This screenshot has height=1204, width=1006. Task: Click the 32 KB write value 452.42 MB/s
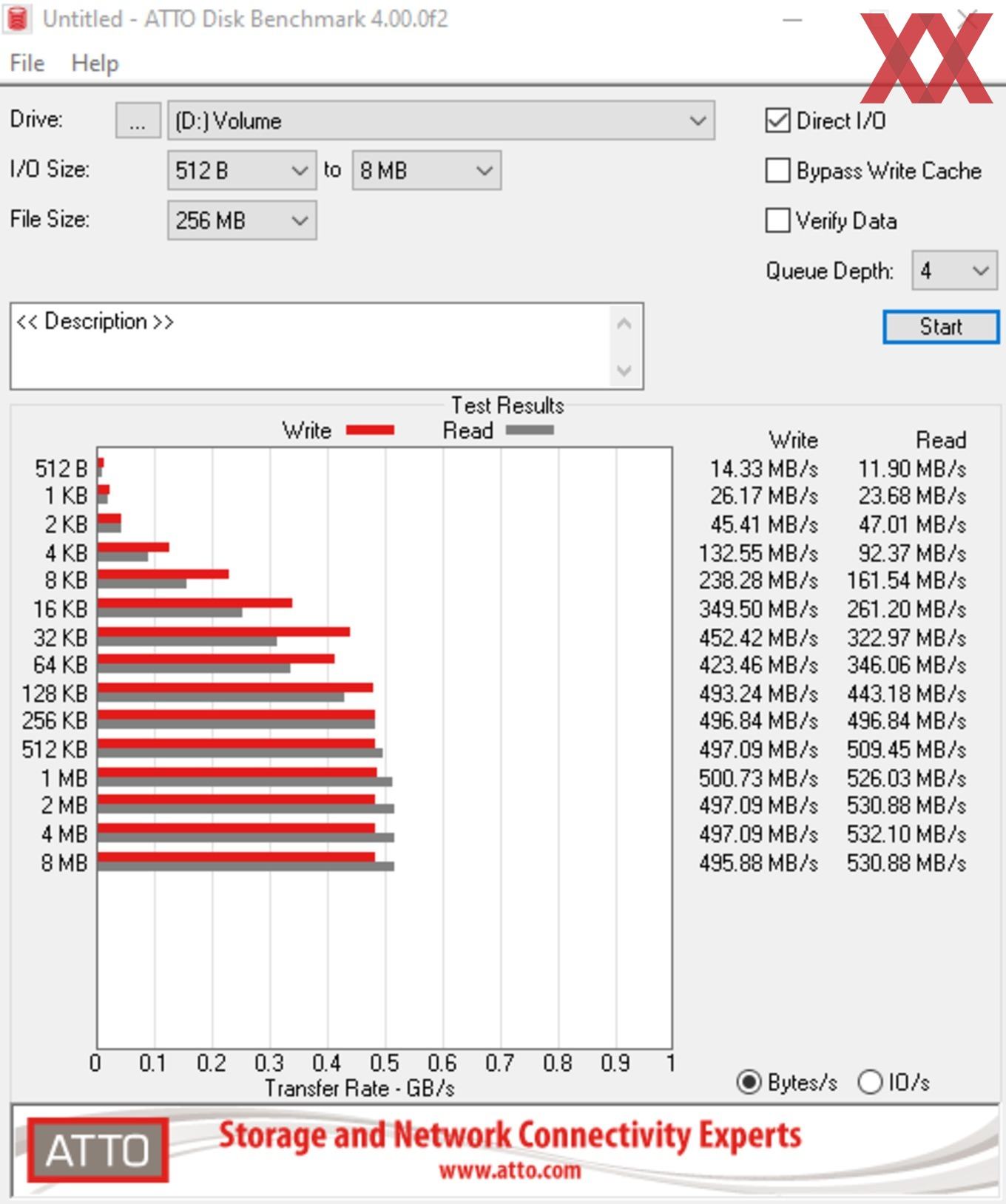pos(759,637)
